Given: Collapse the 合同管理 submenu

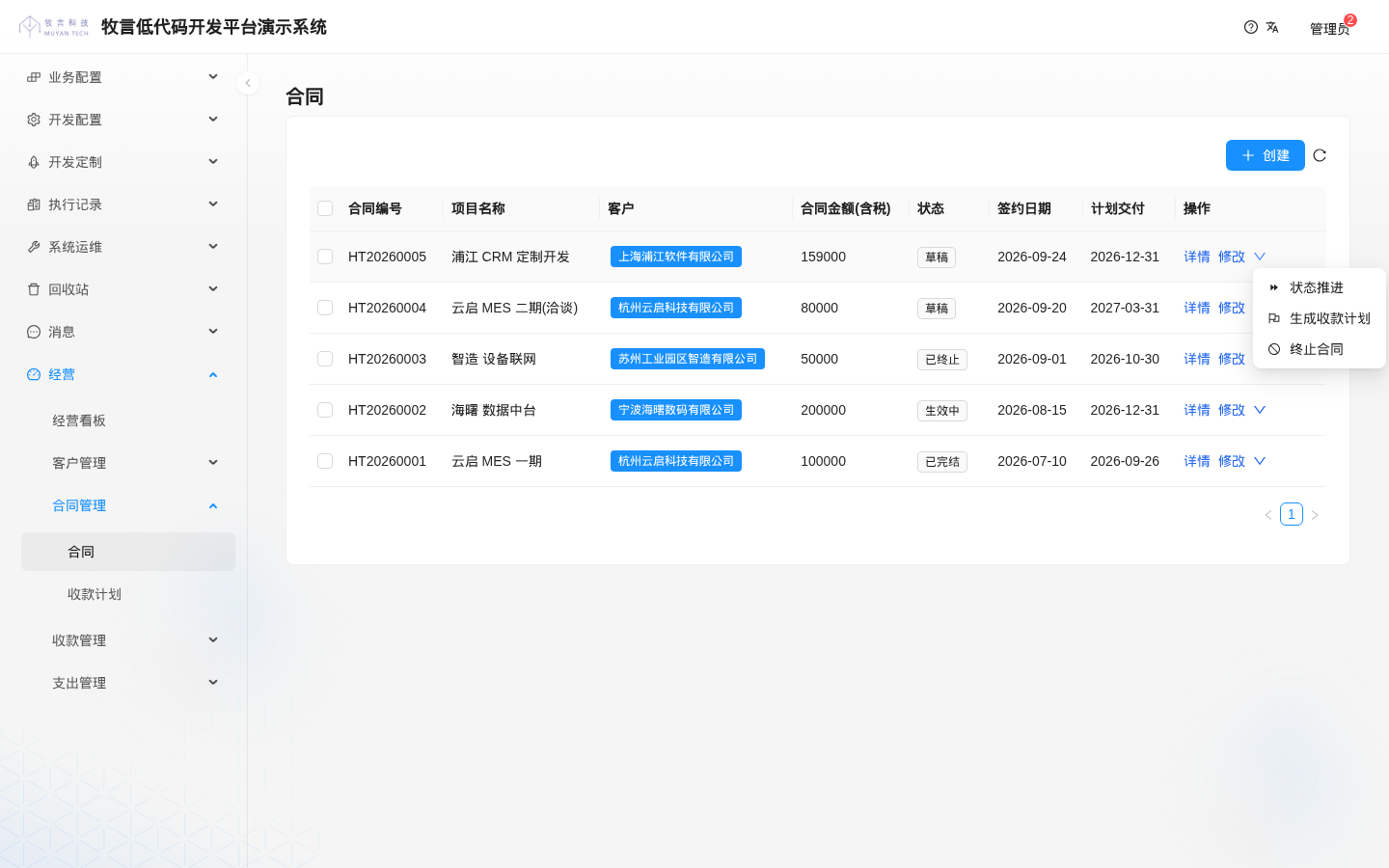Looking at the screenshot, I should [128, 505].
